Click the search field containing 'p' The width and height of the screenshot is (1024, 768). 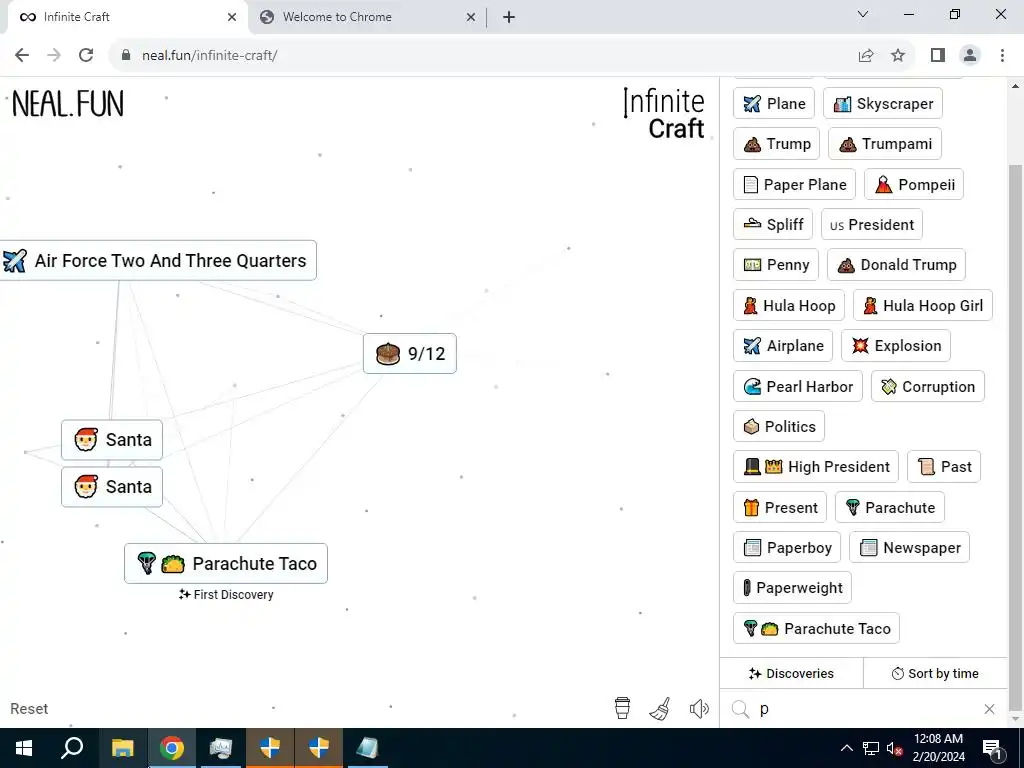click(x=862, y=709)
